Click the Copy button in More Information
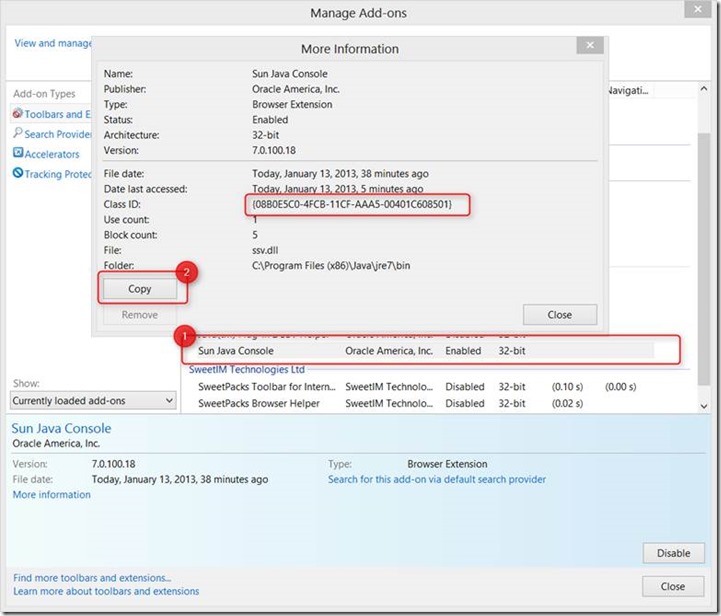721x616 pixels. [139, 289]
